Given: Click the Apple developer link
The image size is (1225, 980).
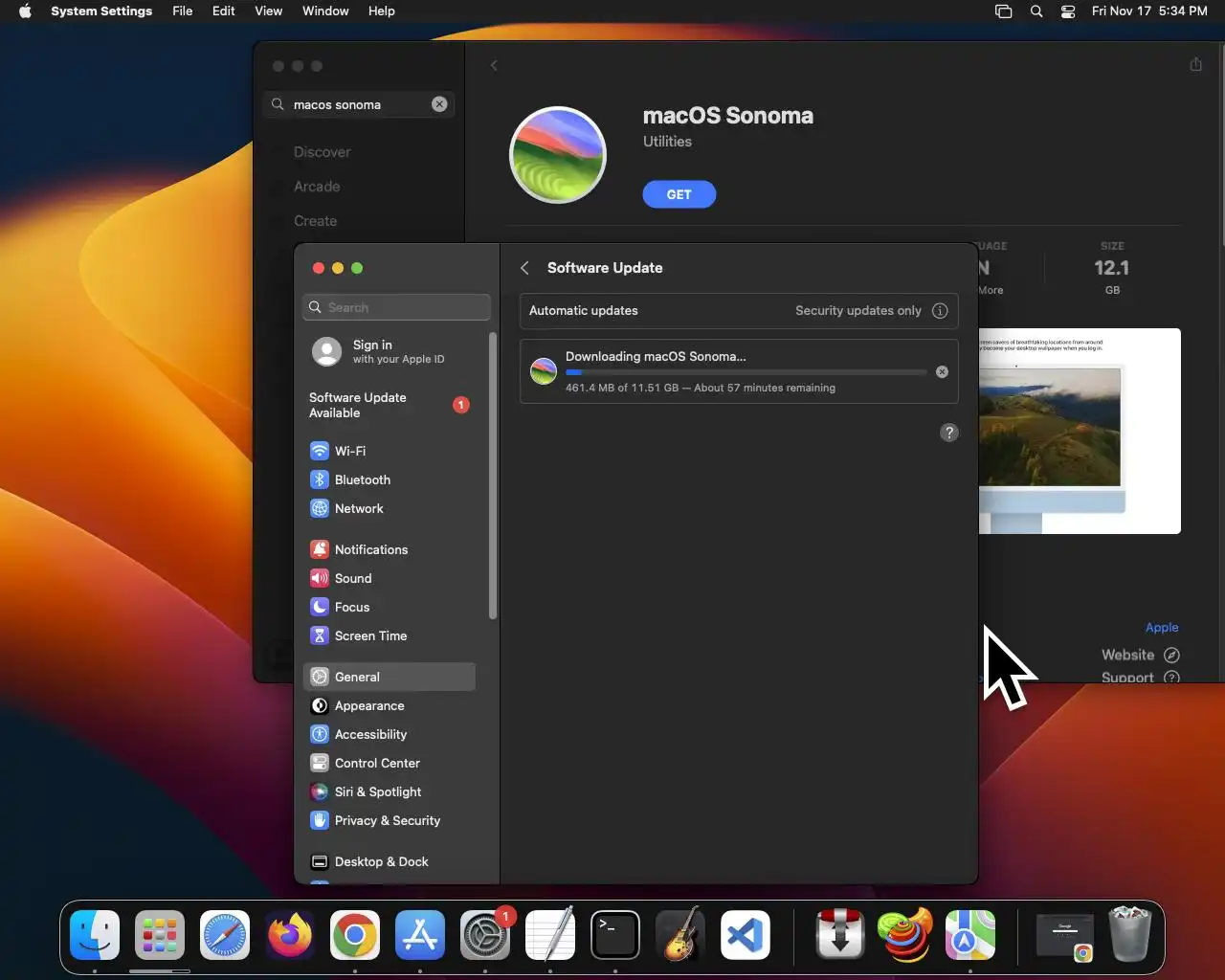Looking at the screenshot, I should point(1162,628).
